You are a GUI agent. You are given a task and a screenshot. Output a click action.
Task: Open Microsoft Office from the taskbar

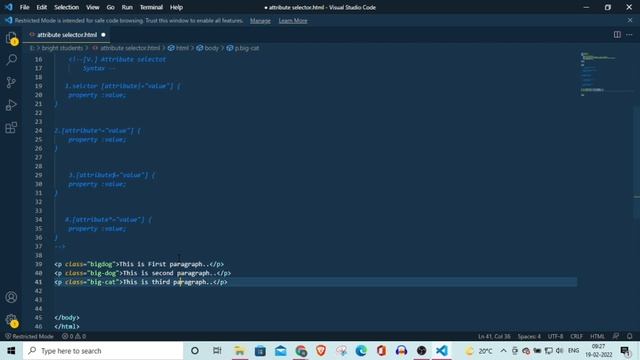click(x=381, y=351)
